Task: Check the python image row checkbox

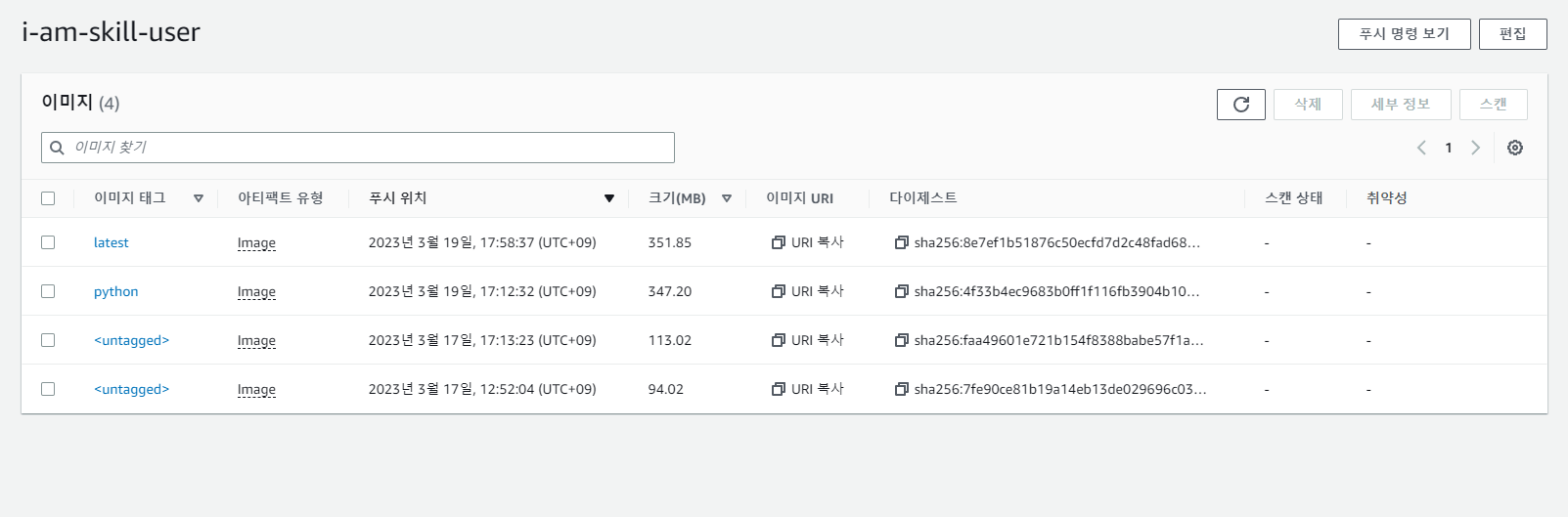Action: click(x=48, y=291)
